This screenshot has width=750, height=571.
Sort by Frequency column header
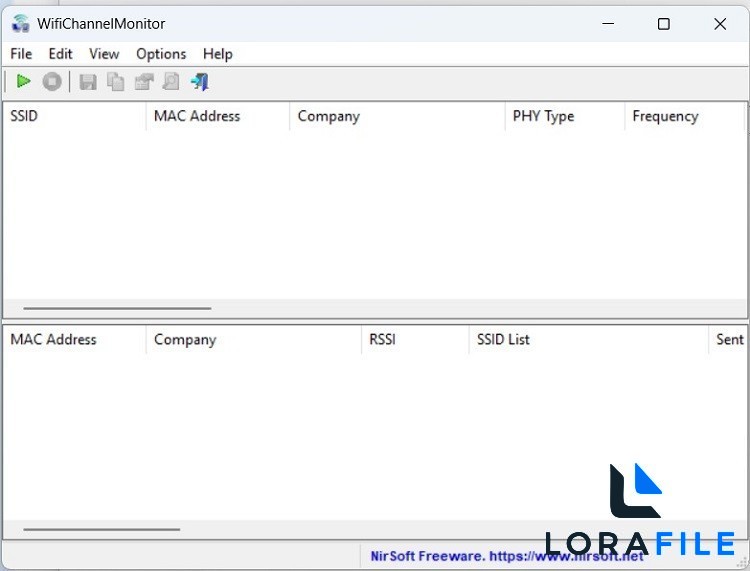[685, 116]
